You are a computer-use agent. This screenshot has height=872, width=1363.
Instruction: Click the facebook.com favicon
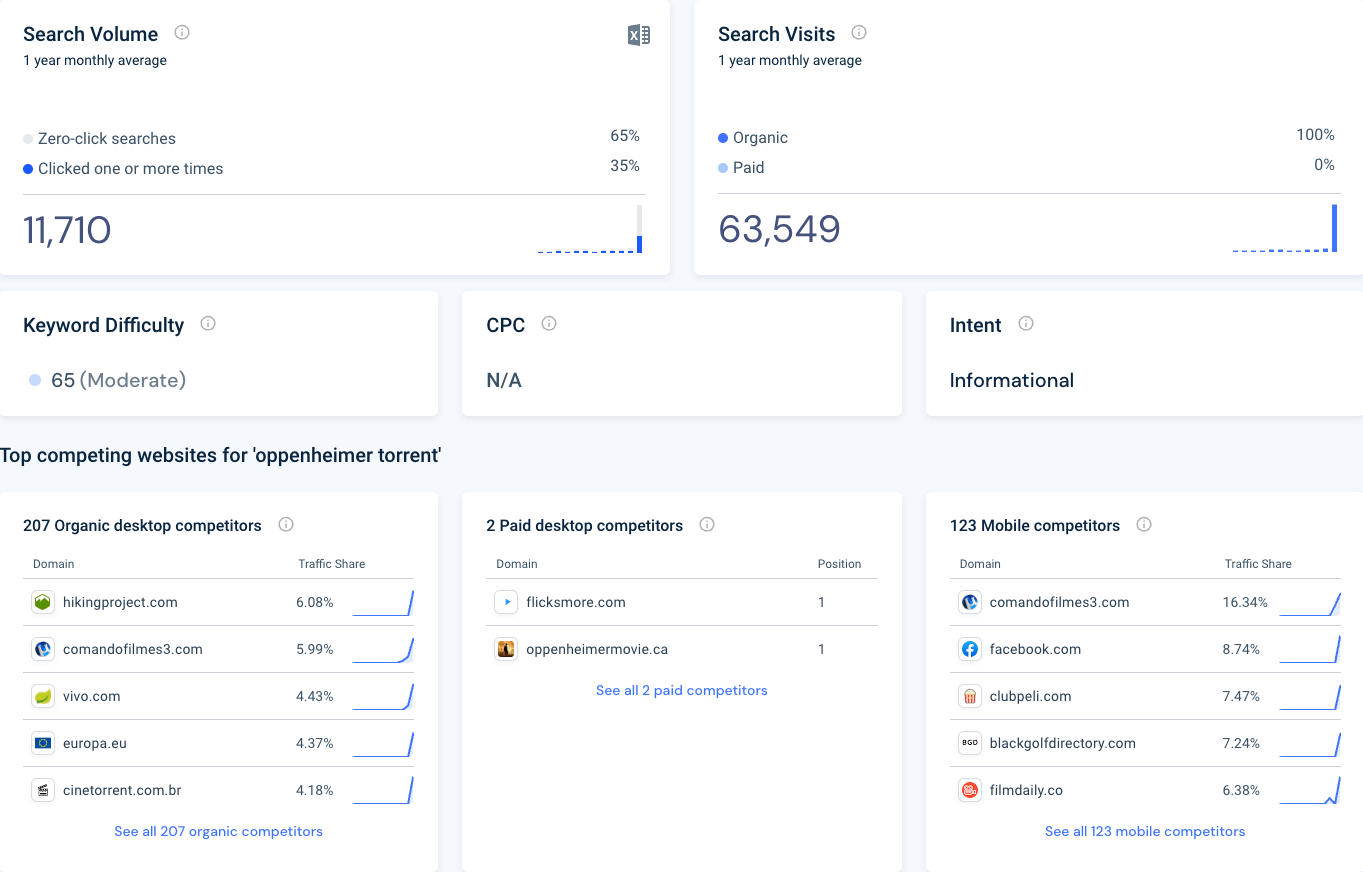pos(969,649)
